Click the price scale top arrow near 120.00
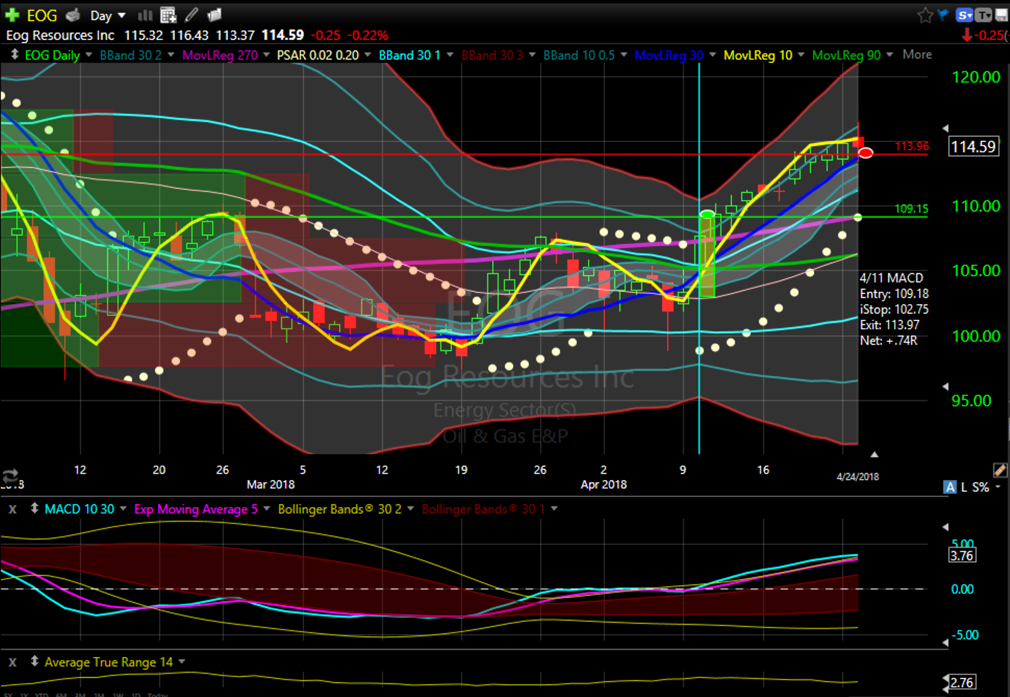 [946, 128]
